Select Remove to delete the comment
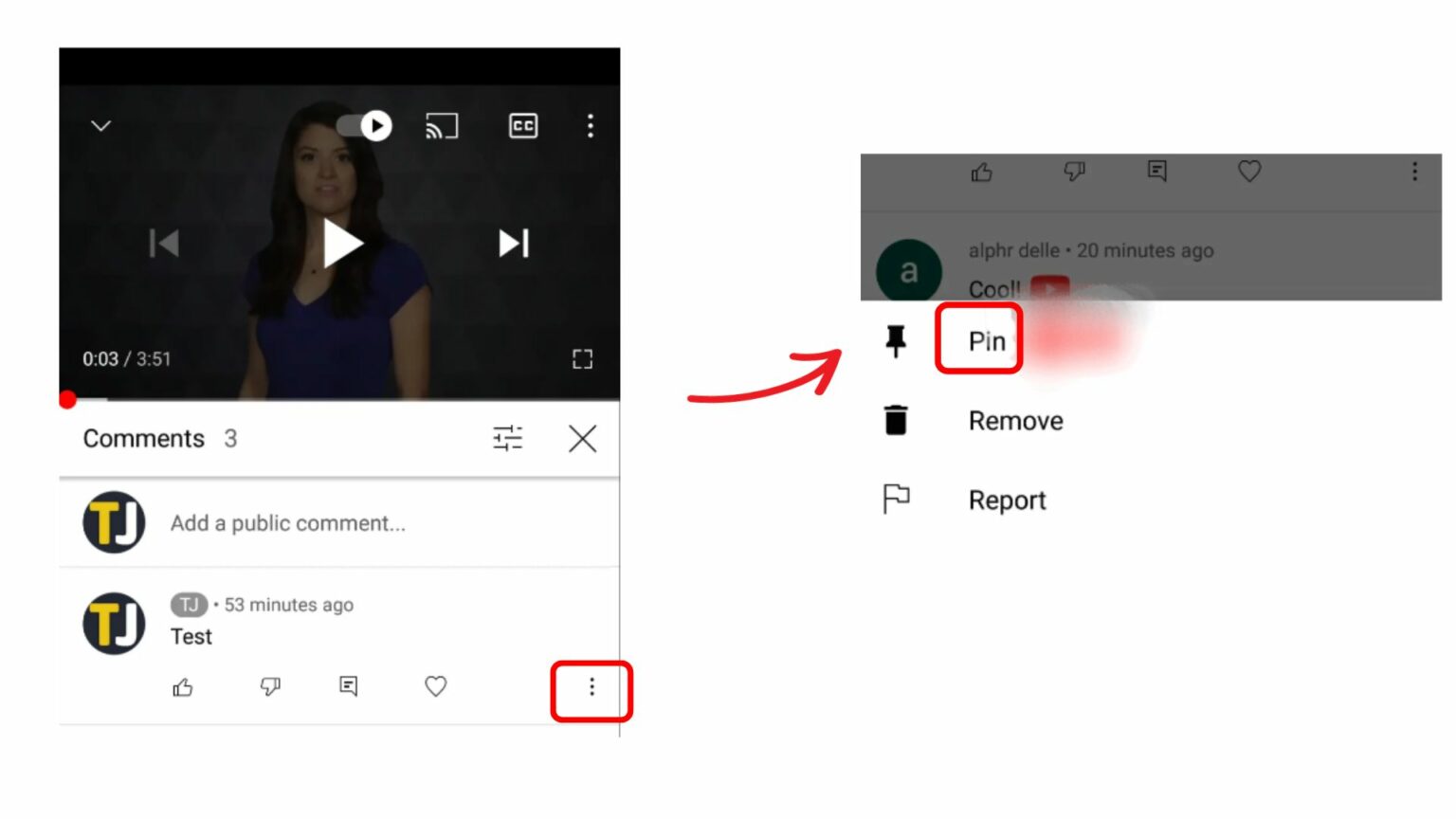1456x819 pixels. (1015, 420)
